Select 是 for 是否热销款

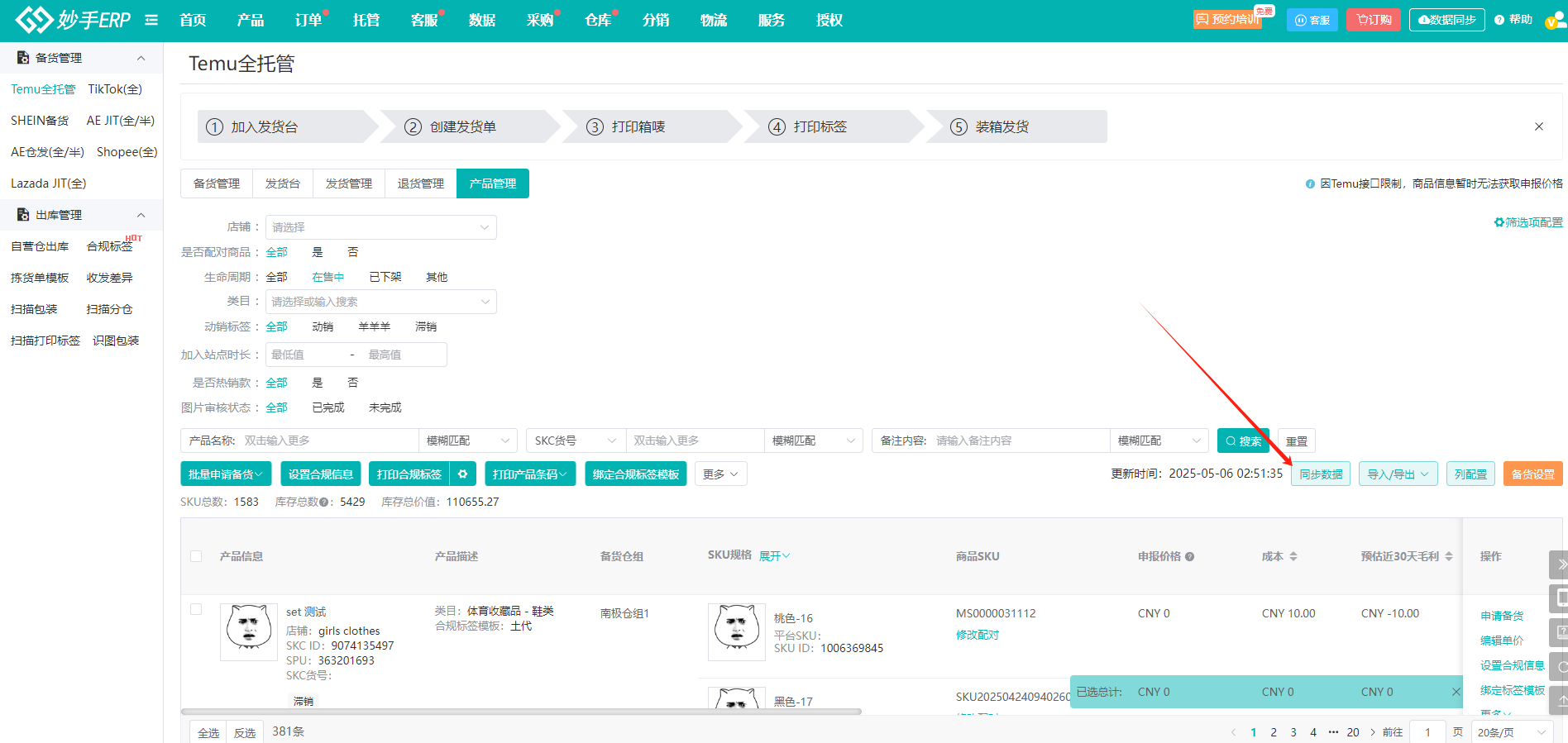click(318, 383)
